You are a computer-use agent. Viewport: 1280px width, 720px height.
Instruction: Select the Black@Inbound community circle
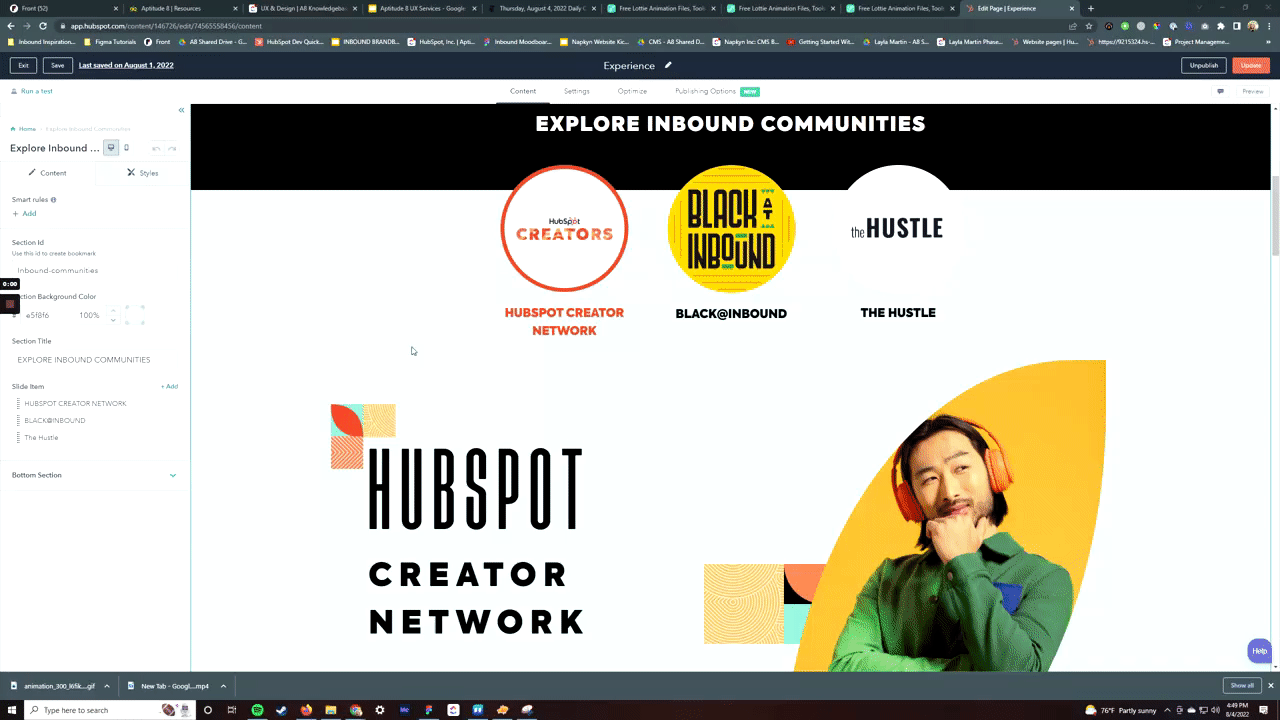[731, 229]
